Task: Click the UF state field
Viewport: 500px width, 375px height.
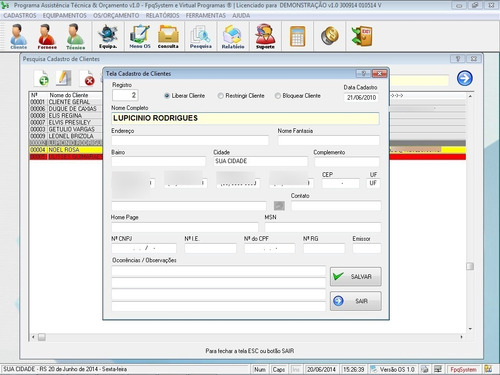Action: click(x=373, y=183)
